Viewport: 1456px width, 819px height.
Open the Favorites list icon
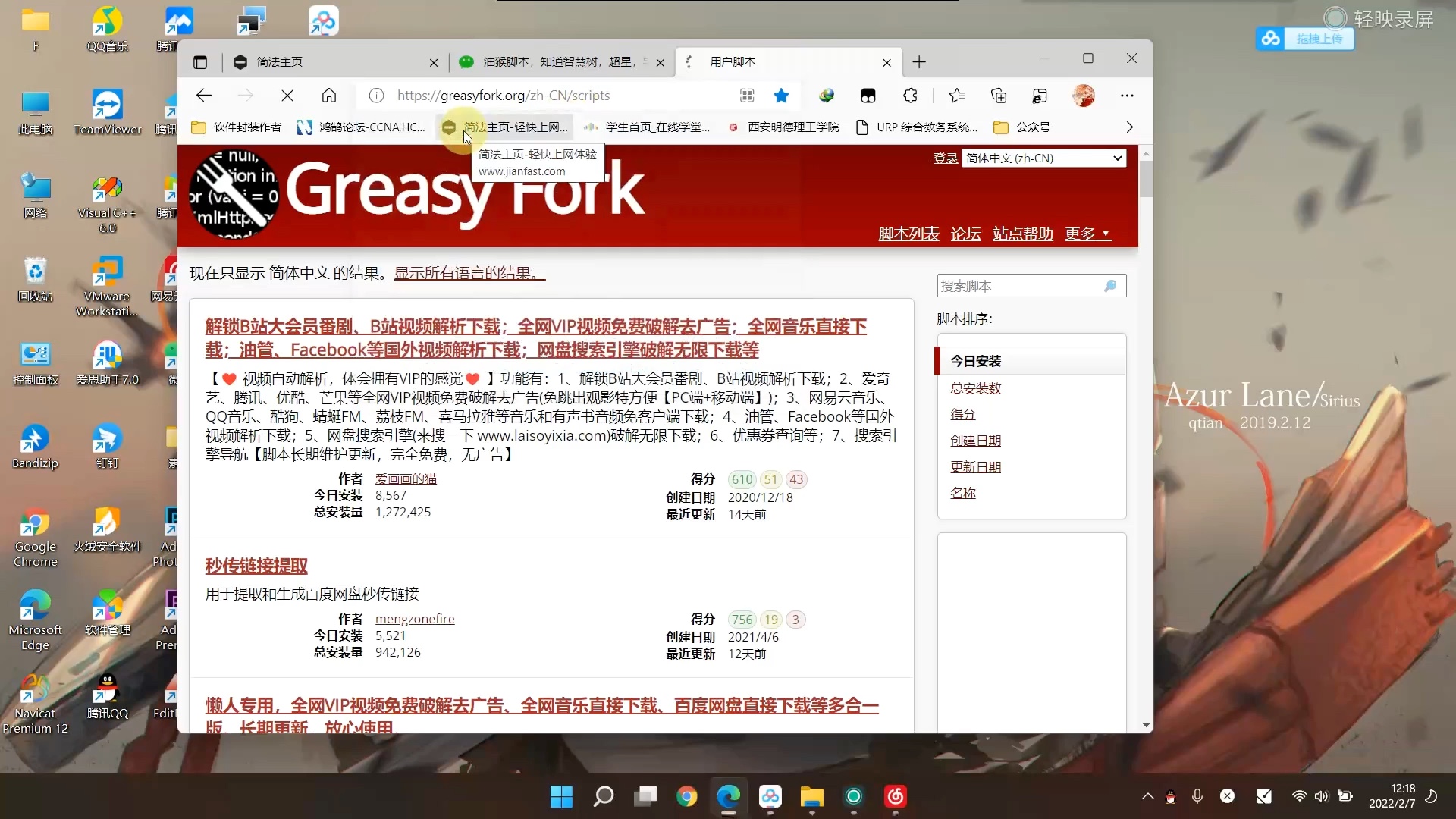(x=957, y=96)
